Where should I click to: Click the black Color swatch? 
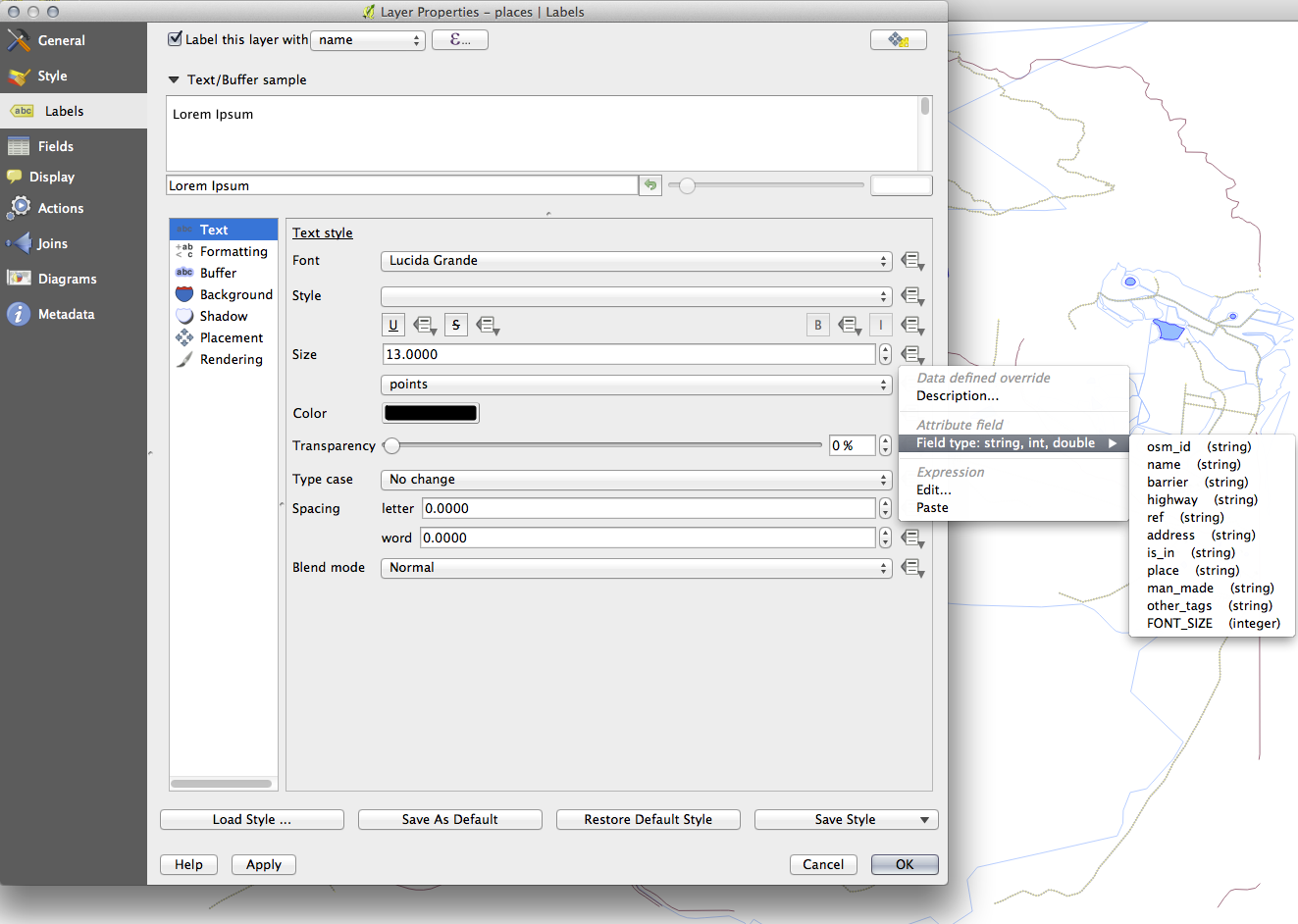431,413
